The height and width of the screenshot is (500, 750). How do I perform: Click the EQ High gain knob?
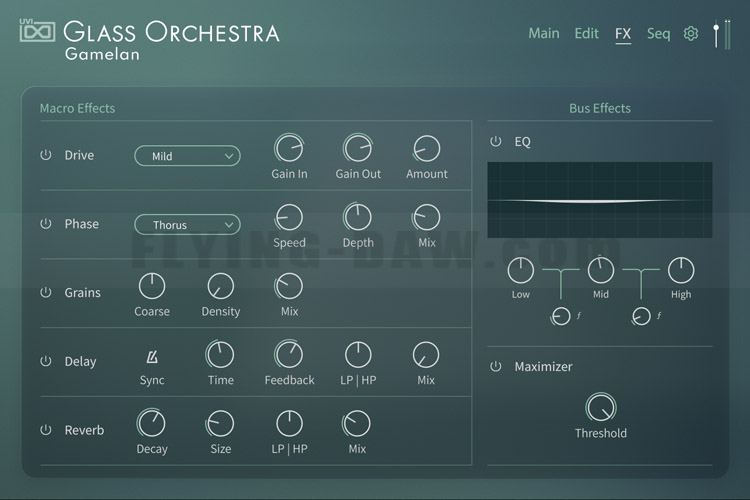[x=681, y=270]
